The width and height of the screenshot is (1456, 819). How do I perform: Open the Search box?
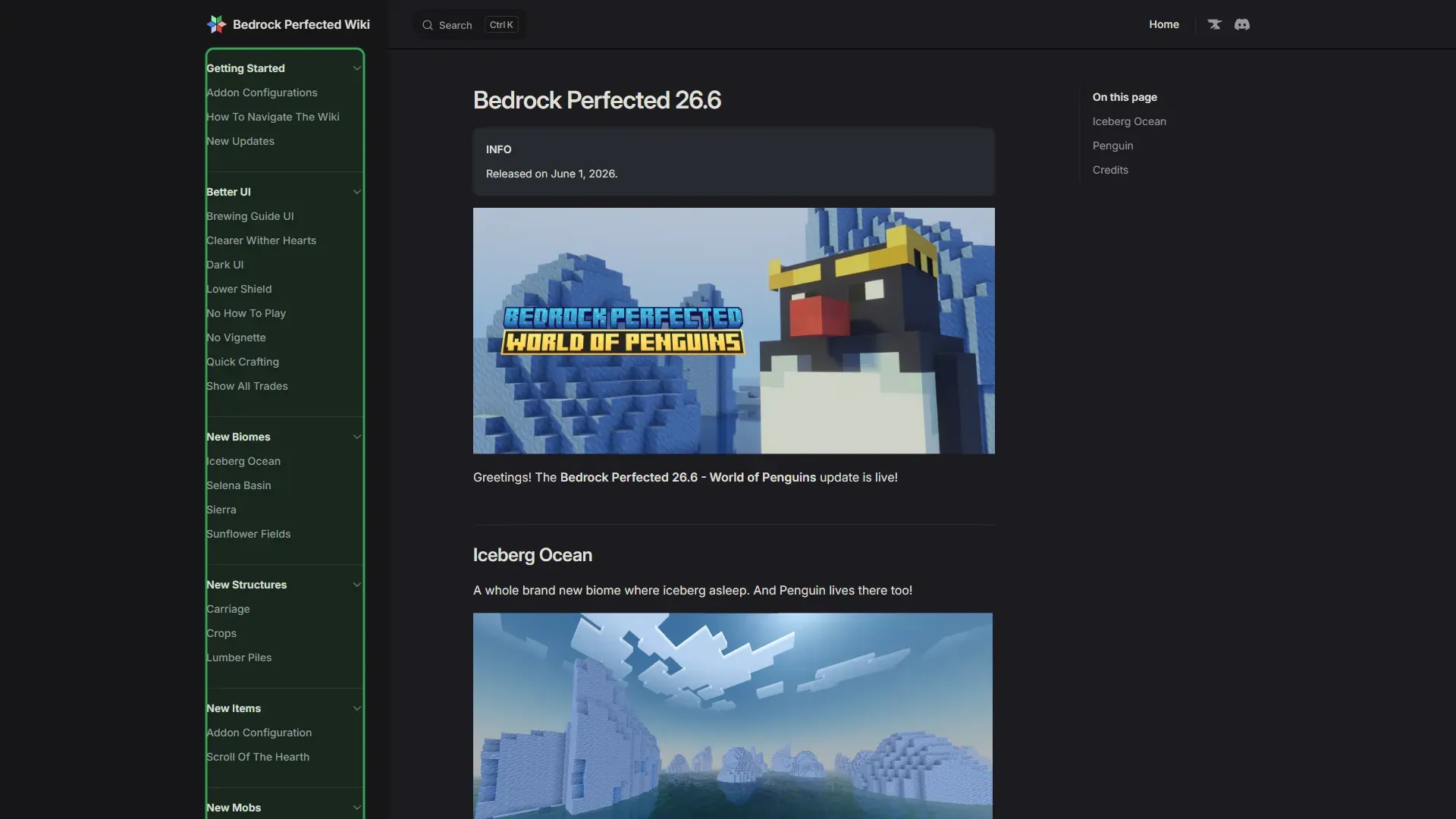click(x=469, y=25)
